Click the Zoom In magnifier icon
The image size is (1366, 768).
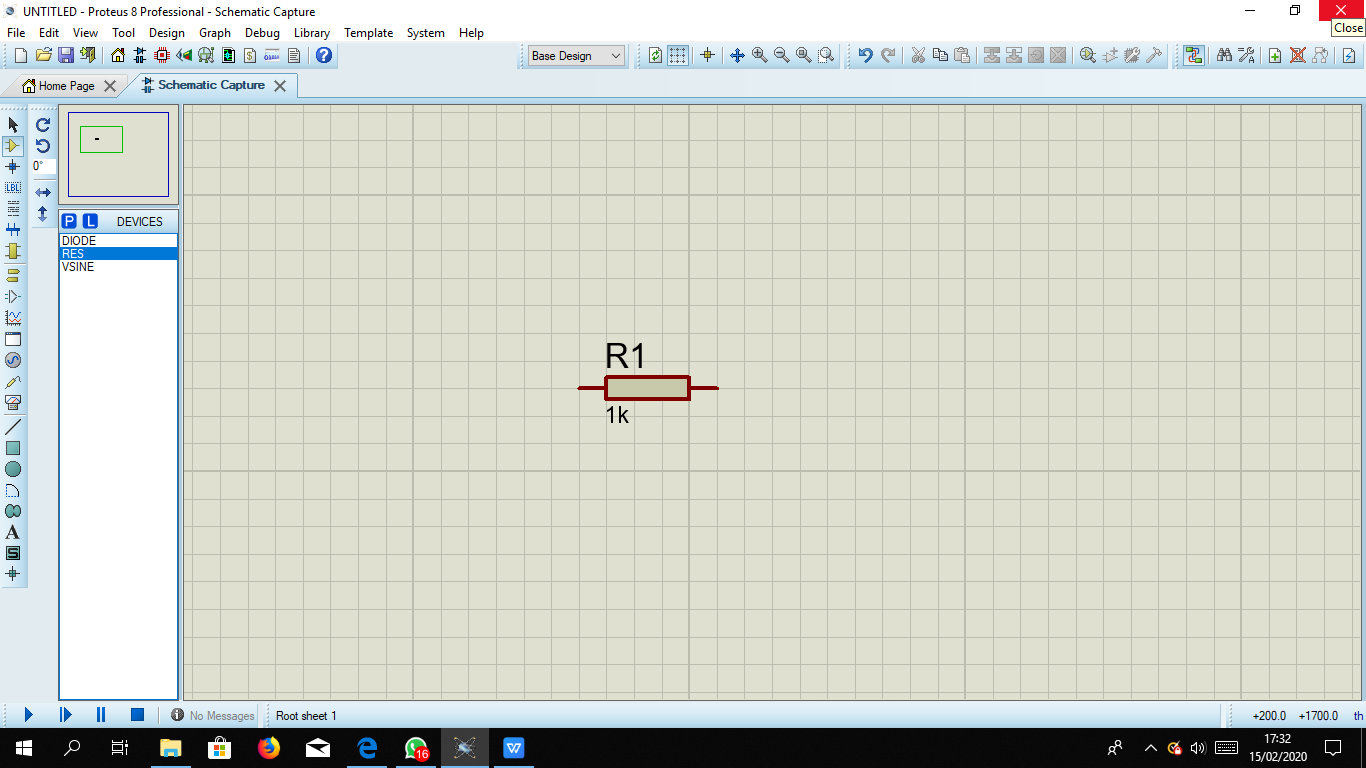(759, 56)
